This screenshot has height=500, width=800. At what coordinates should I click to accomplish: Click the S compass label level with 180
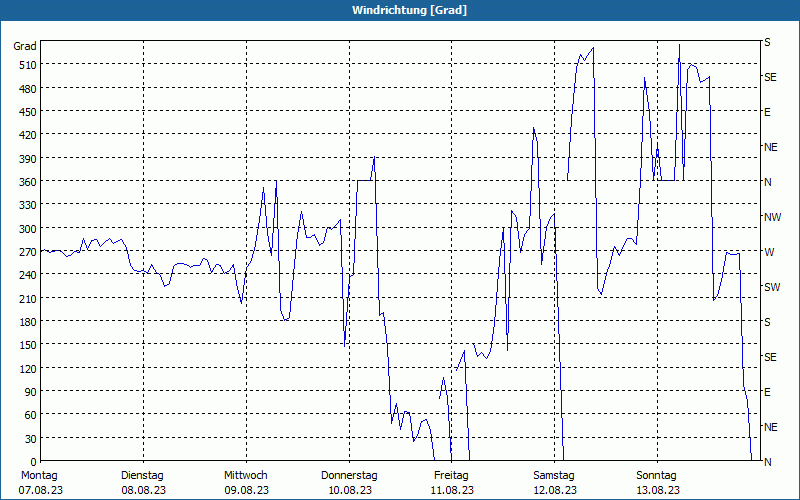pyautogui.click(x=767, y=322)
